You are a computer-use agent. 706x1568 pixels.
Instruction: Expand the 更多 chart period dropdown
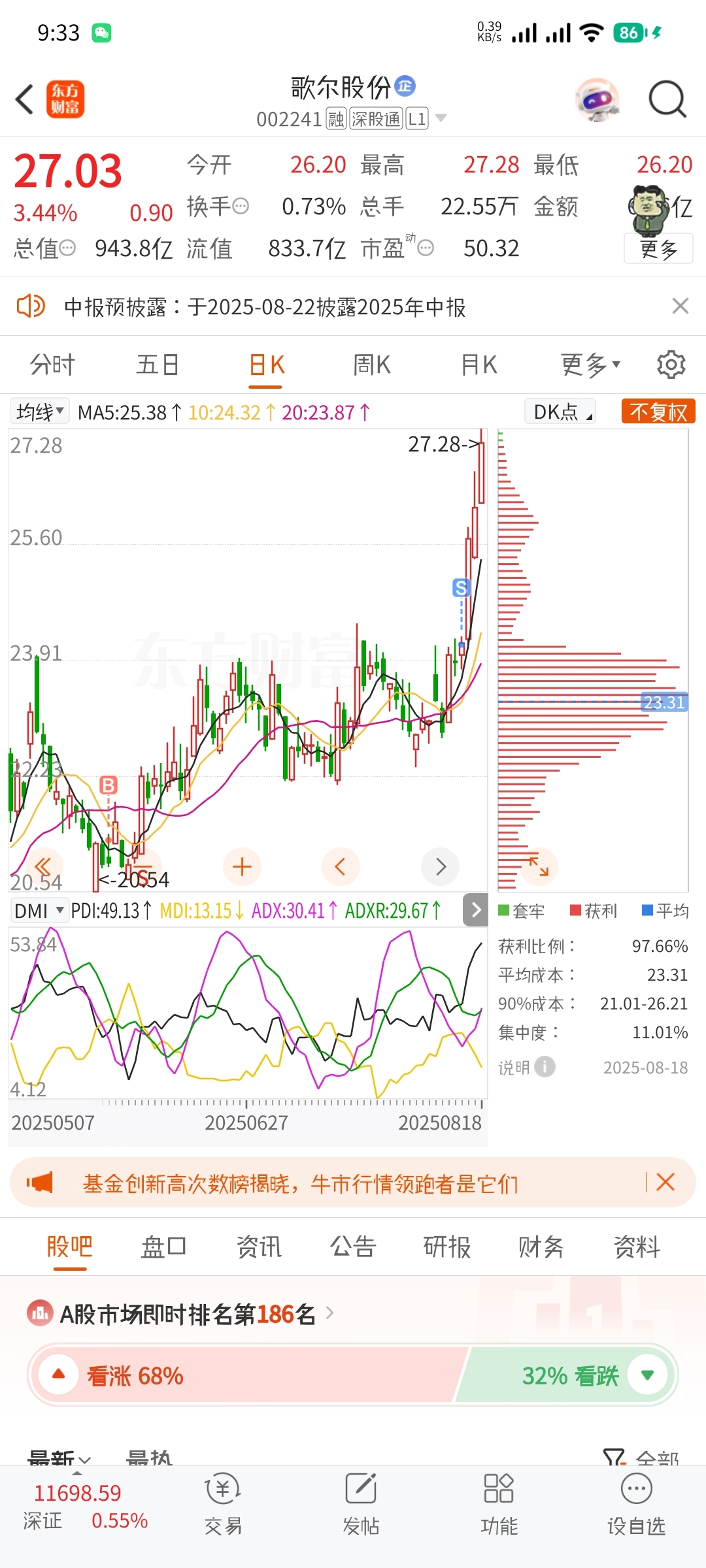590,365
